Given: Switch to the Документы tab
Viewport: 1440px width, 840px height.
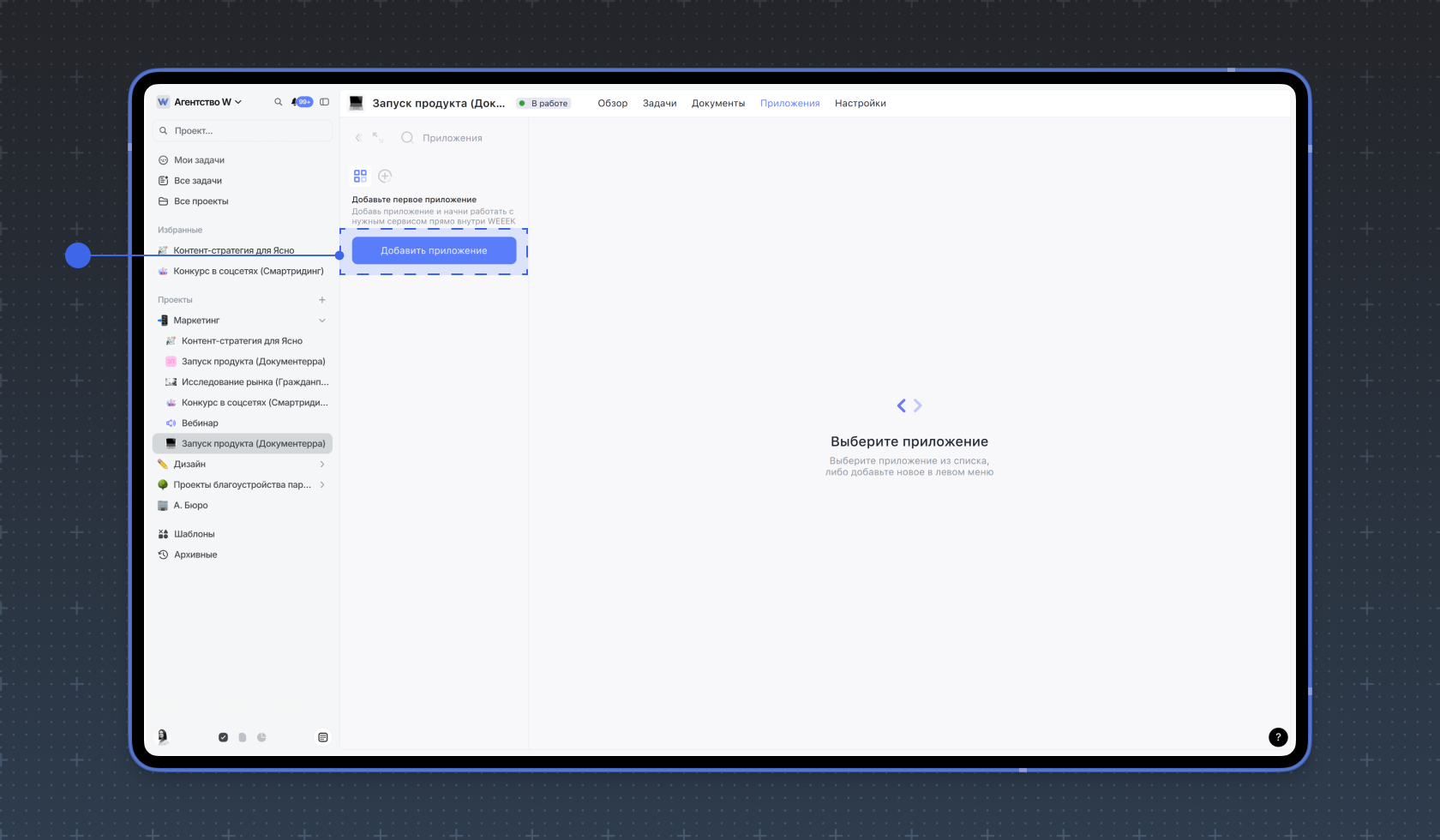Looking at the screenshot, I should (718, 104).
